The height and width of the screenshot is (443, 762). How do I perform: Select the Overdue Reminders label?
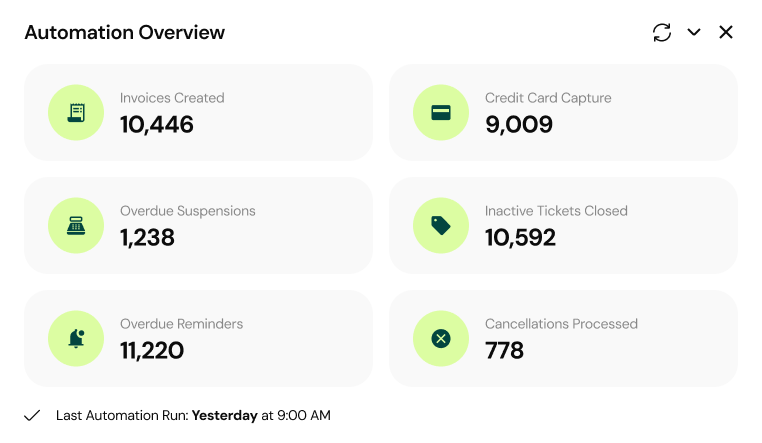pyautogui.click(x=181, y=324)
